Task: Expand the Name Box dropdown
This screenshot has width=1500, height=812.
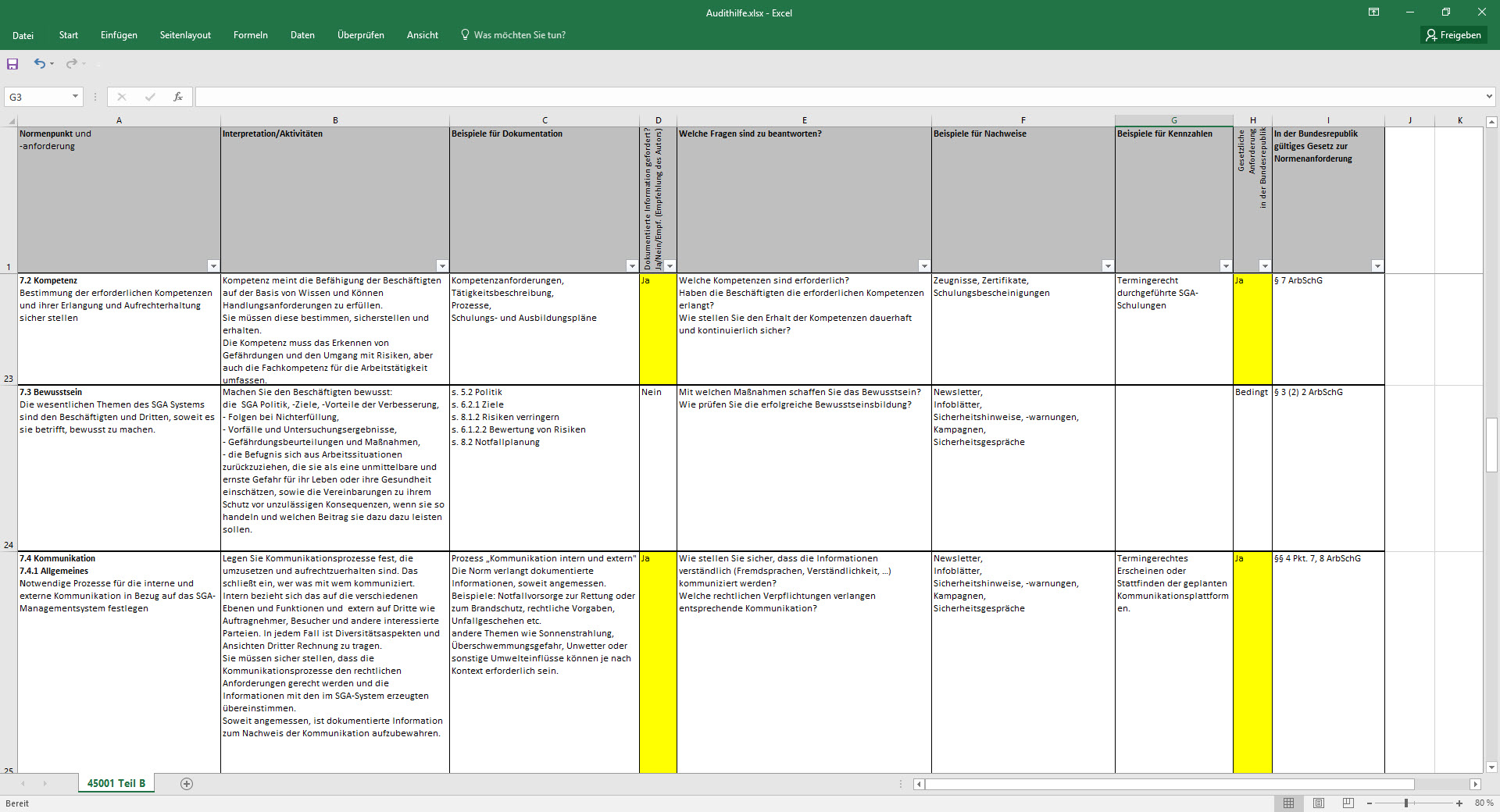Action: click(75, 97)
